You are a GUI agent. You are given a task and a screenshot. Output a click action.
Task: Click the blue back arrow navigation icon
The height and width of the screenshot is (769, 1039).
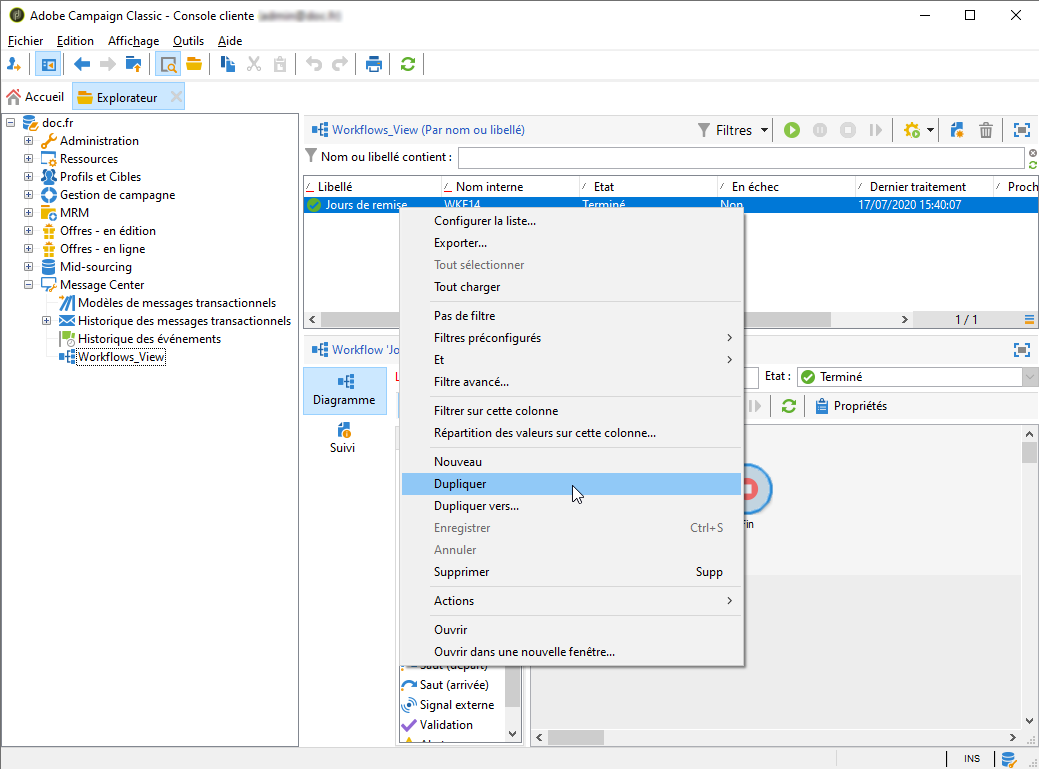82,64
